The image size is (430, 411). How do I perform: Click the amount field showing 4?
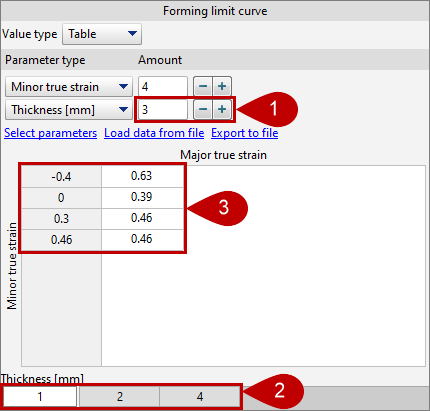tap(163, 87)
